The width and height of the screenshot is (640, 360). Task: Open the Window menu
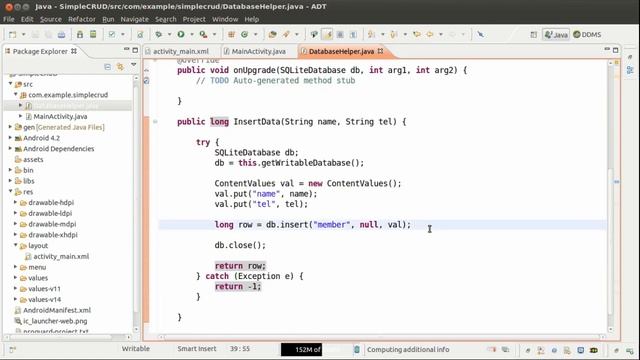pyautogui.click(x=225, y=19)
